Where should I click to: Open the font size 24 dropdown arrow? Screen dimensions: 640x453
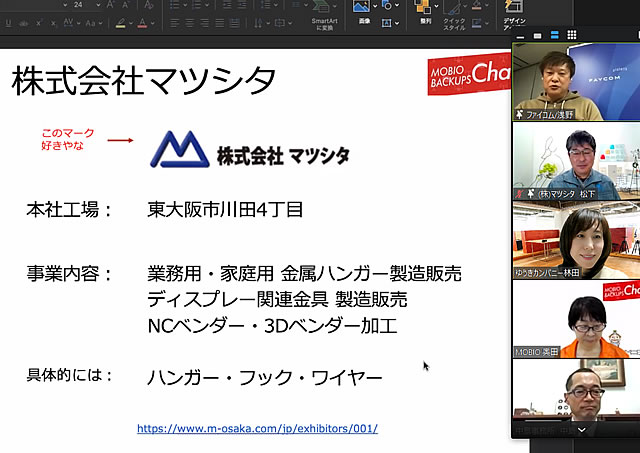click(98, 5)
